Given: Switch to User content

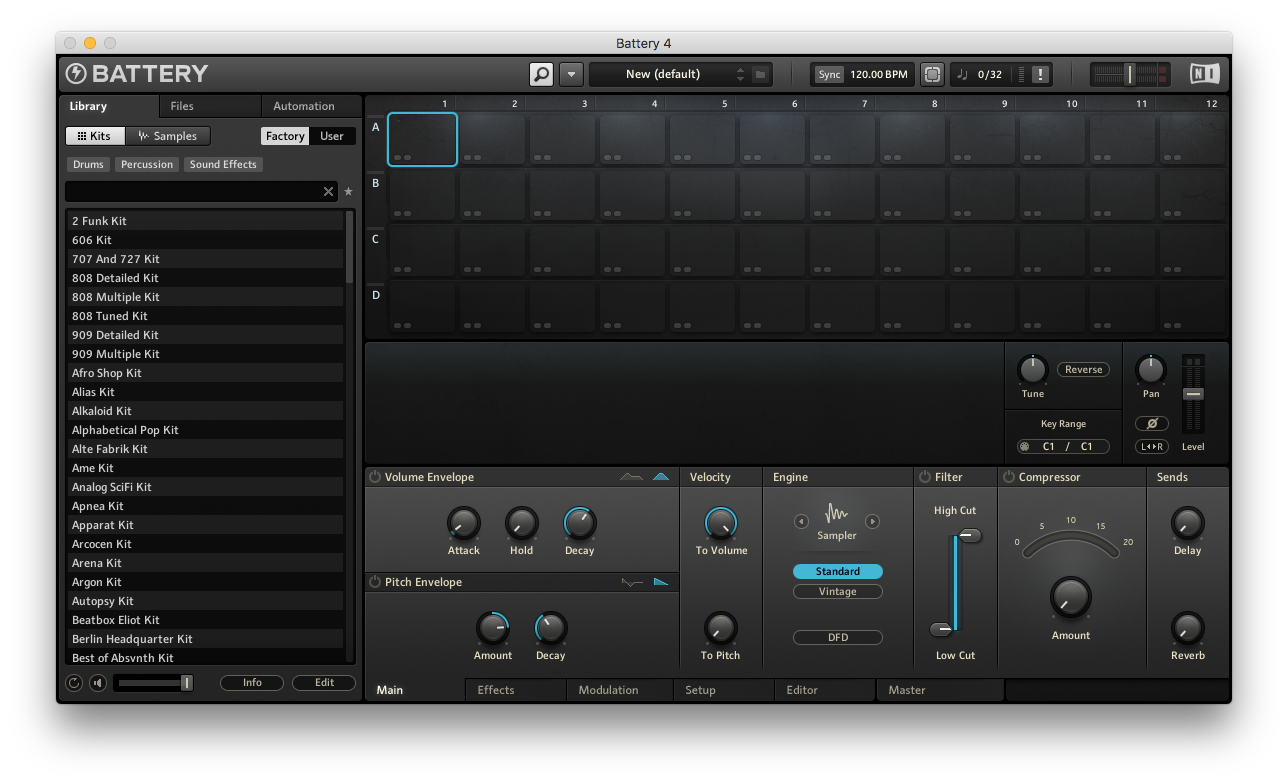Looking at the screenshot, I should [x=332, y=136].
